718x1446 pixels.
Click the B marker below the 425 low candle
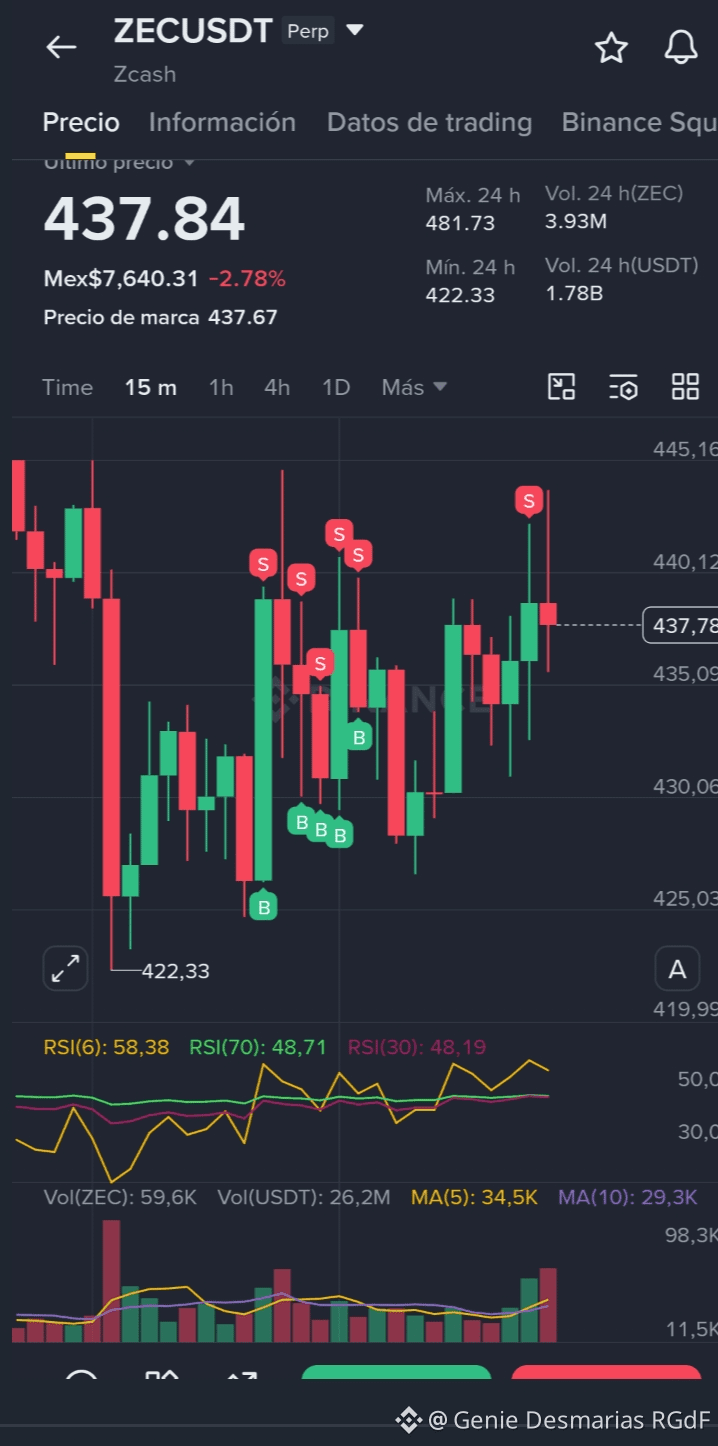pyautogui.click(x=263, y=906)
